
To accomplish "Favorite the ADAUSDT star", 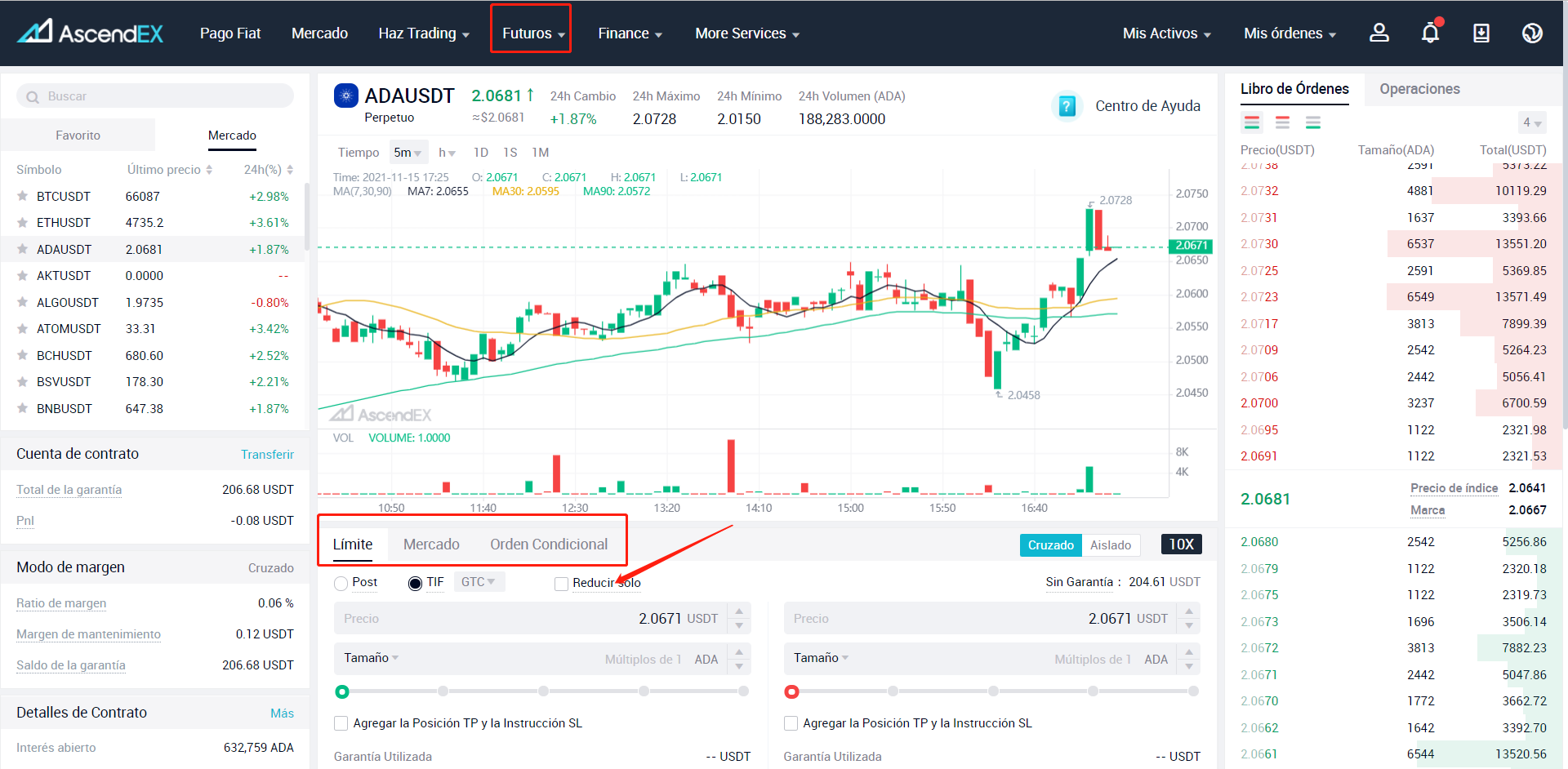I will (23, 249).
